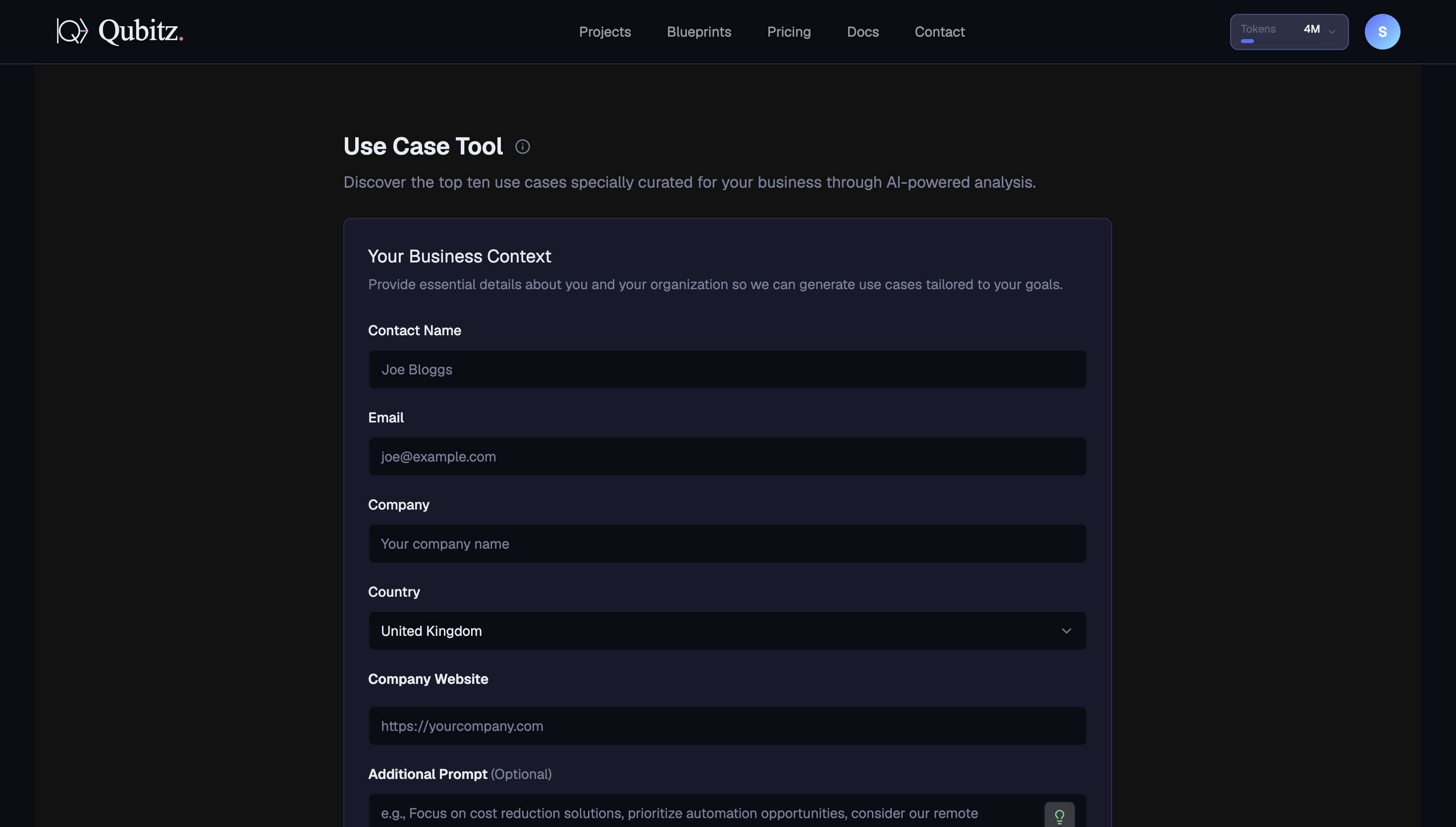
Task: Click the green lightbulb suggestion icon
Action: 1059,816
